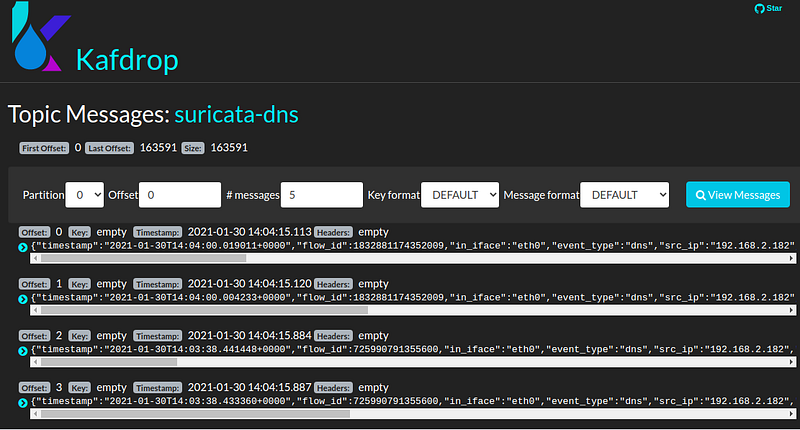Image resolution: width=800 pixels, height=430 pixels.
Task: Click the Last Offset badge
Action: point(109,148)
